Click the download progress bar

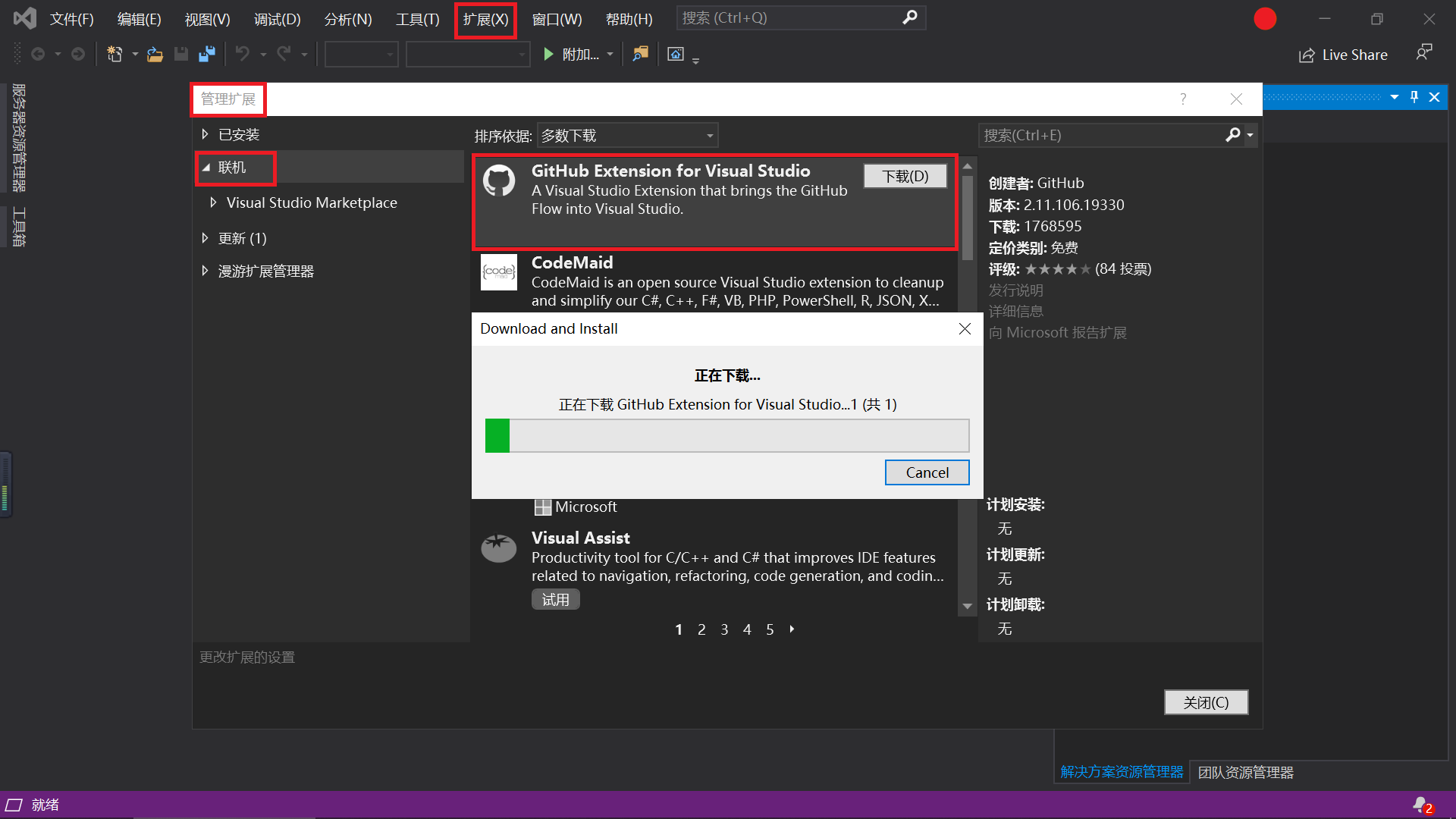(x=726, y=436)
